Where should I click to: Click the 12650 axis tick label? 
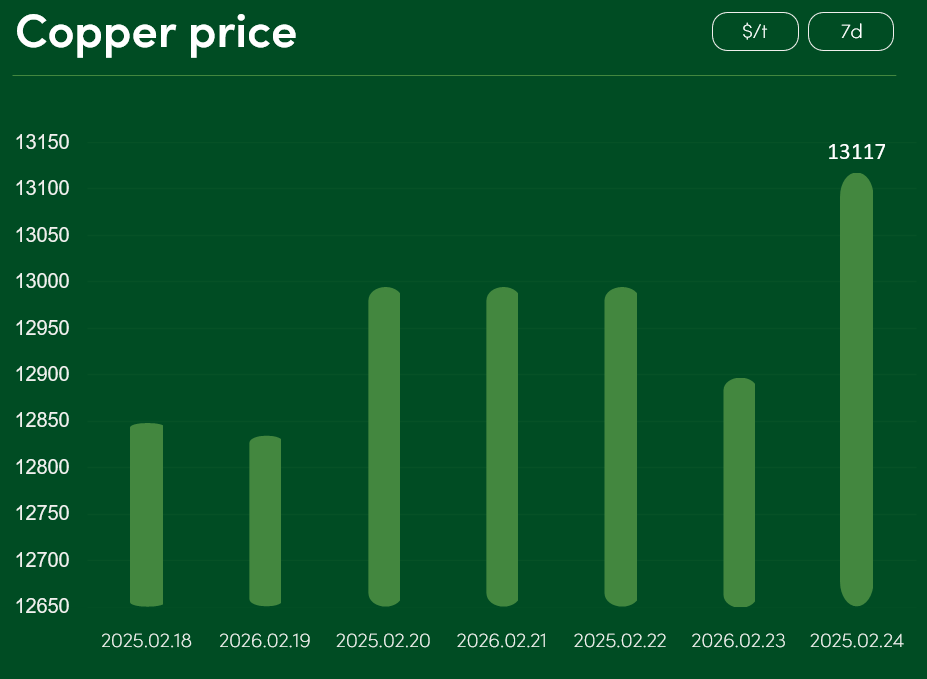(x=42, y=606)
